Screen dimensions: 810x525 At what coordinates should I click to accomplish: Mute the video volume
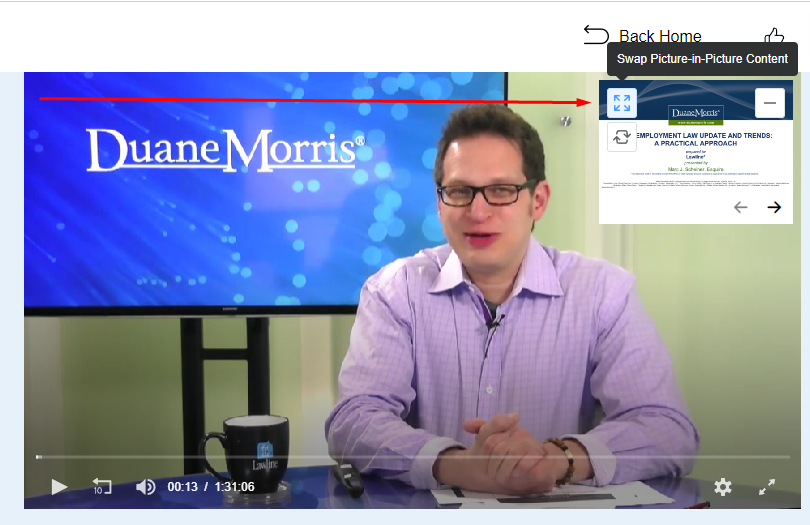[145, 487]
